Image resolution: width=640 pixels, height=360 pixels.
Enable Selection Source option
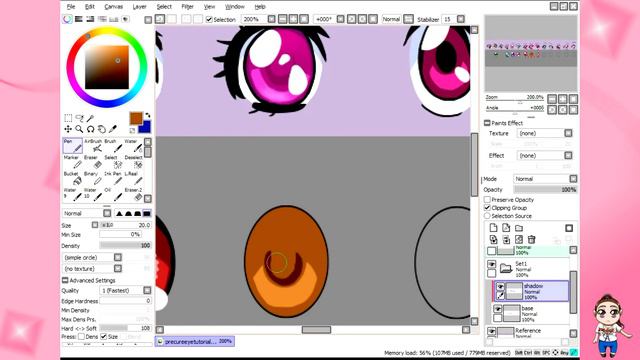pos(487,216)
